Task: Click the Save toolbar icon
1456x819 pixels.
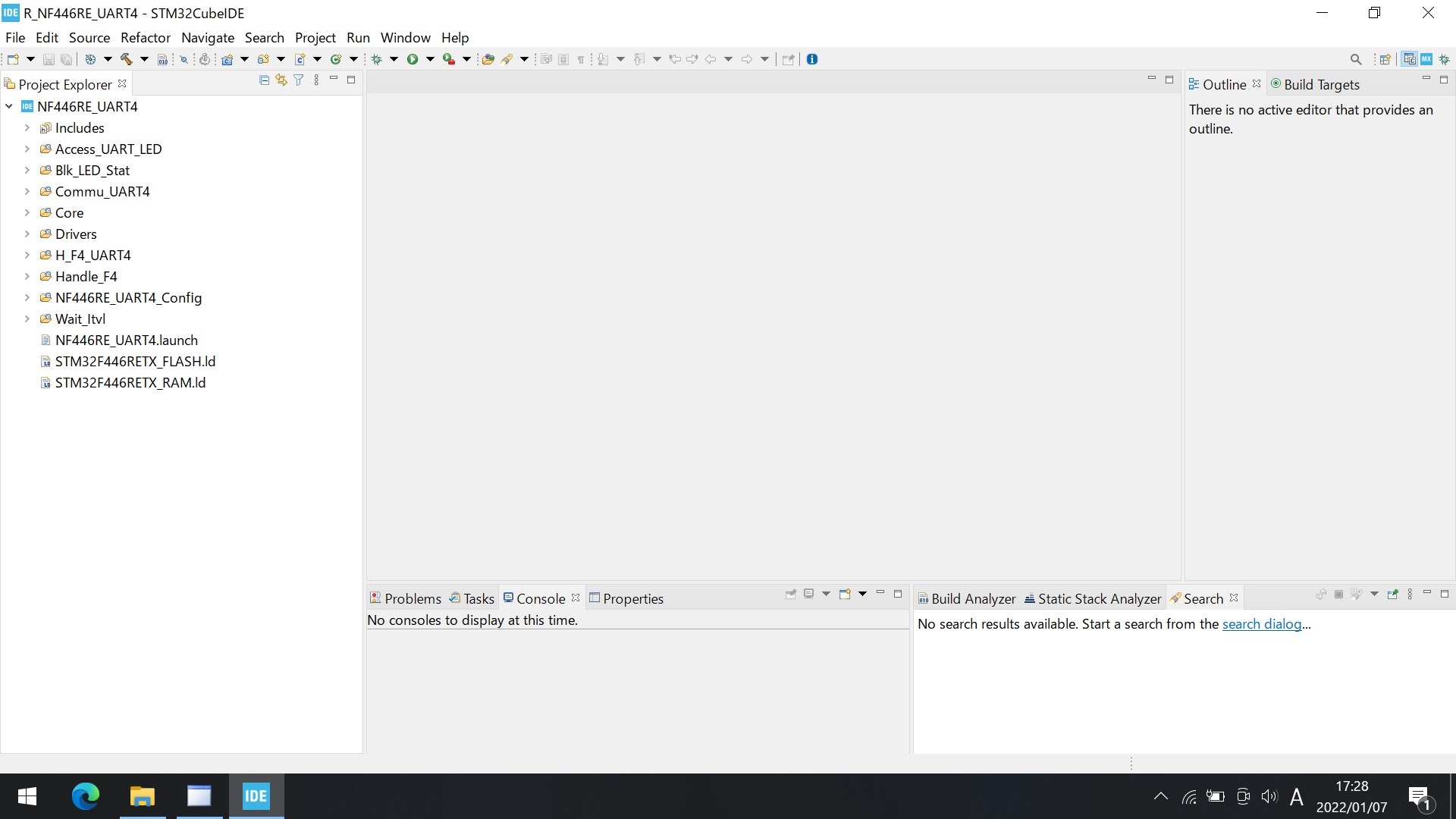Action: coord(49,59)
